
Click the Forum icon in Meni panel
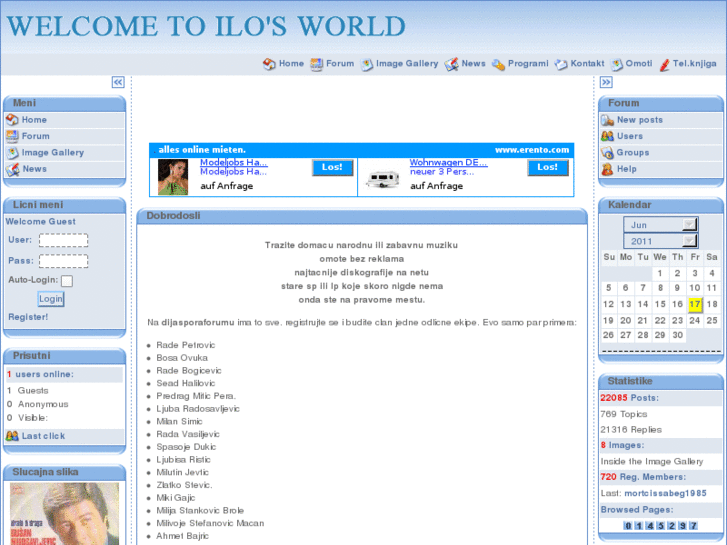tap(12, 136)
